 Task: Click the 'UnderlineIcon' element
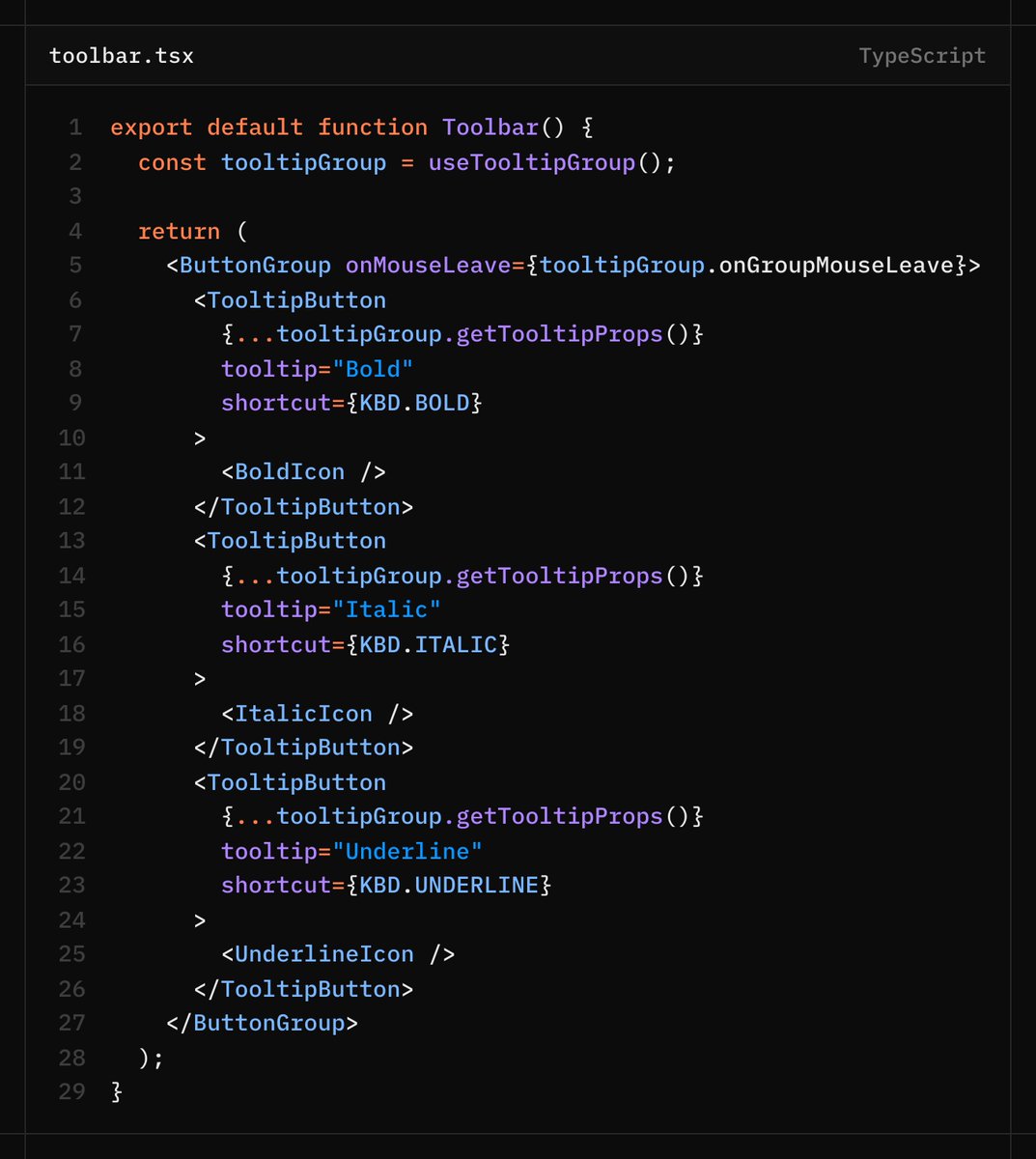[x=324, y=954]
